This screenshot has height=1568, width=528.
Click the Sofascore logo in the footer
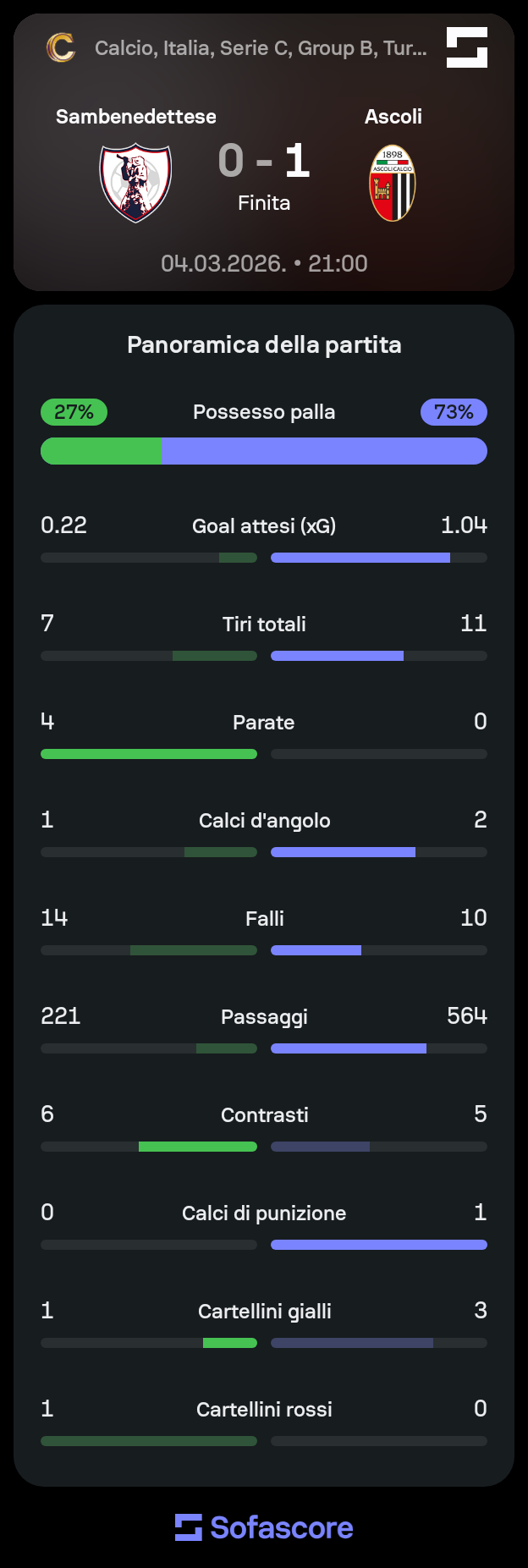pyautogui.click(x=264, y=1527)
